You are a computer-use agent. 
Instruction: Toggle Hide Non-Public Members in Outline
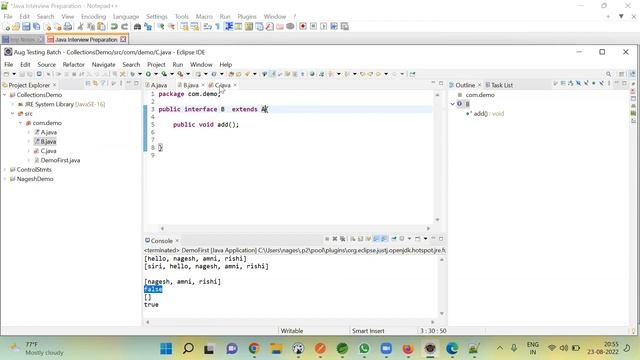pyautogui.click(x=594, y=84)
